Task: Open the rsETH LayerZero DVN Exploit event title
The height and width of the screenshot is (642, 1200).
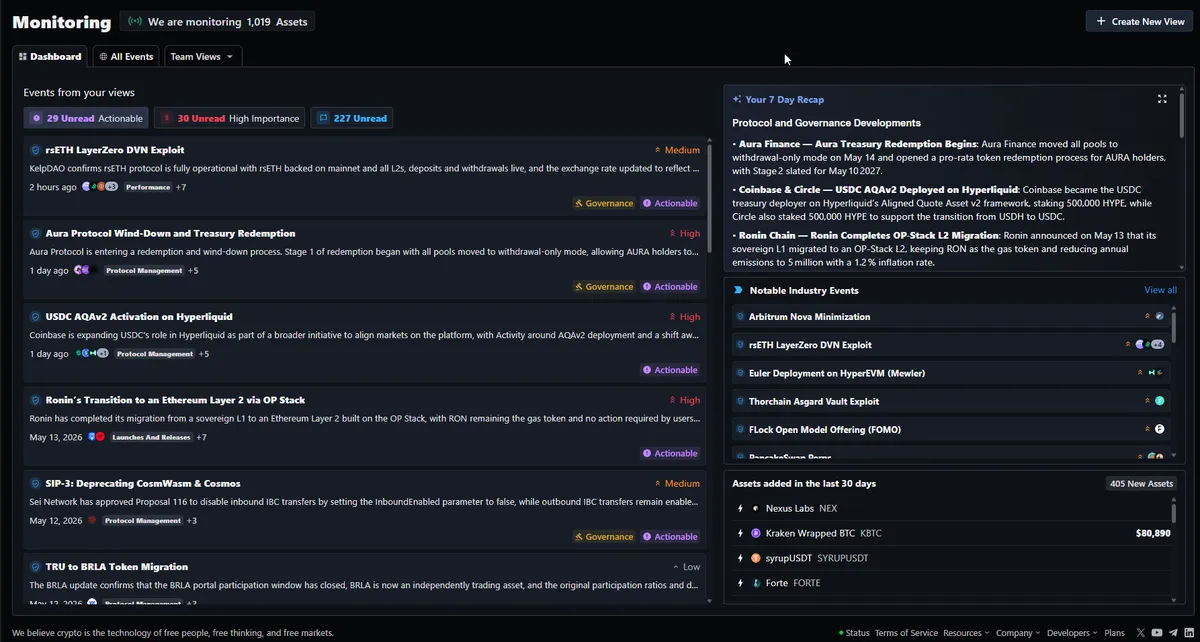Action: (x=115, y=150)
